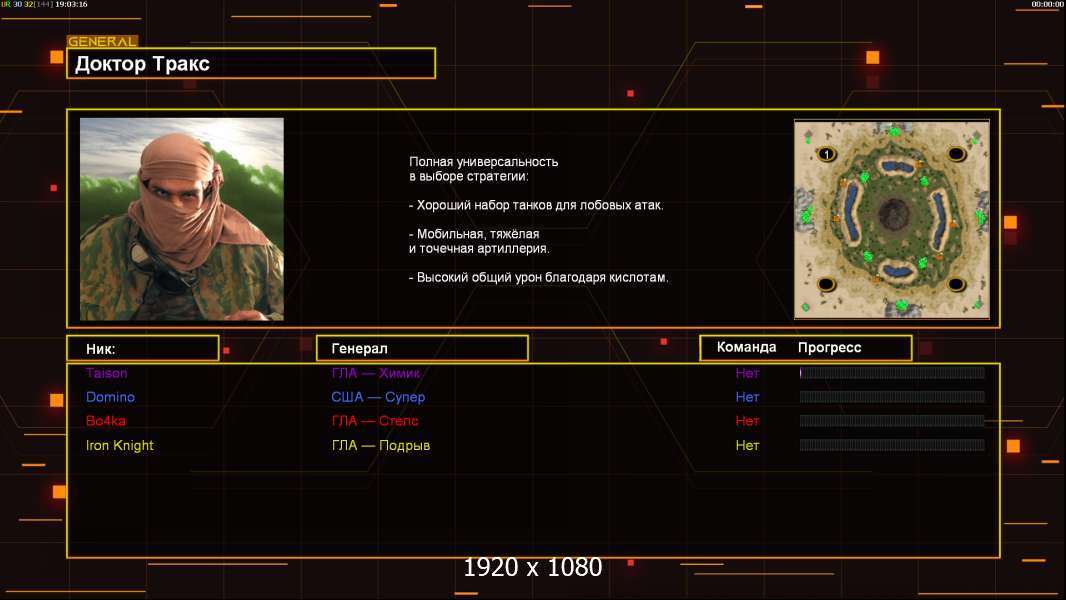
Task: Click the Полная универсальность description text
Action: [x=483, y=169]
